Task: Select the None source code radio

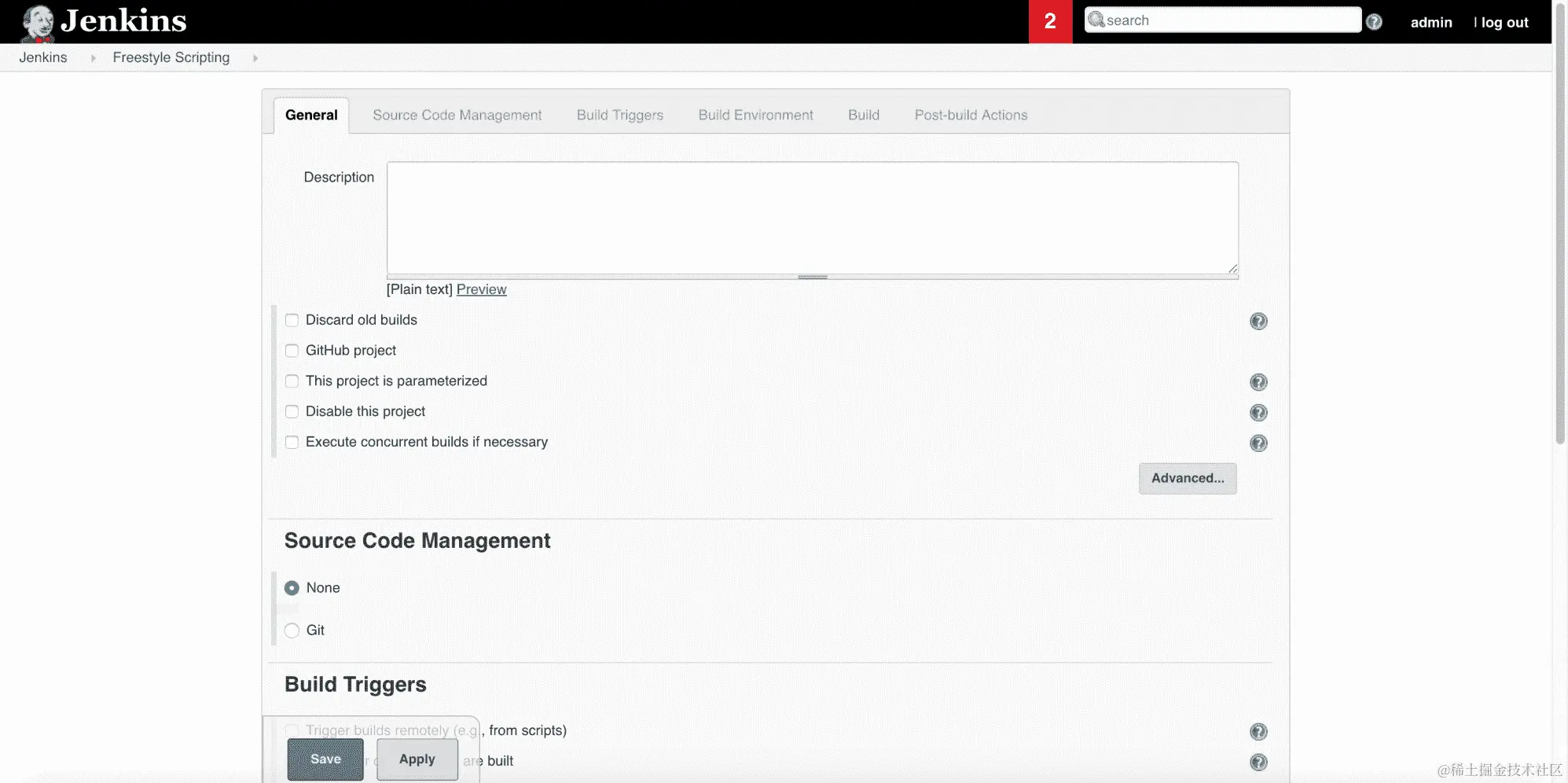Action: click(292, 588)
